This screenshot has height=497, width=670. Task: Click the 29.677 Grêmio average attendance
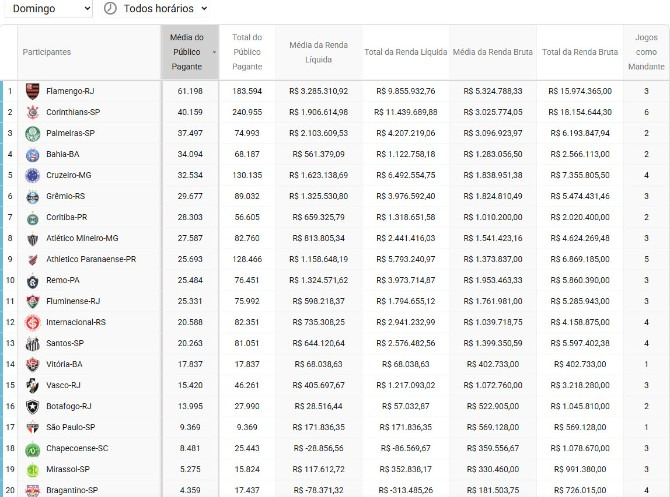(x=190, y=196)
